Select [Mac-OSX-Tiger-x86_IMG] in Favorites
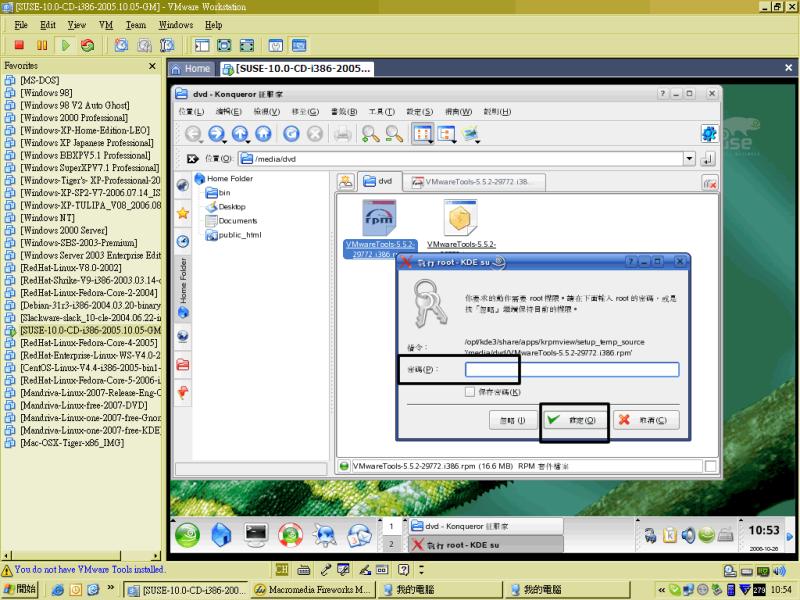The height and width of the screenshot is (600, 800). tap(65, 443)
